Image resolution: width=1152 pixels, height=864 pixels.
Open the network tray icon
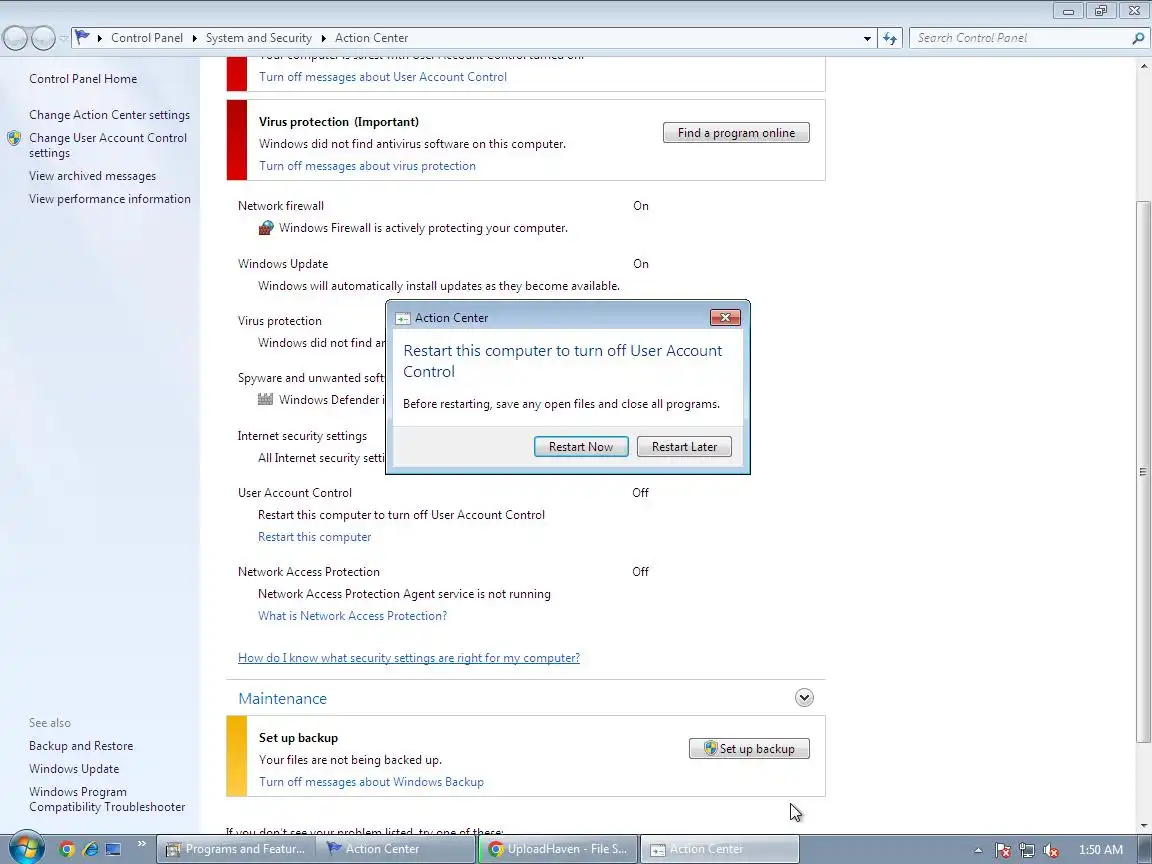pos(1027,850)
